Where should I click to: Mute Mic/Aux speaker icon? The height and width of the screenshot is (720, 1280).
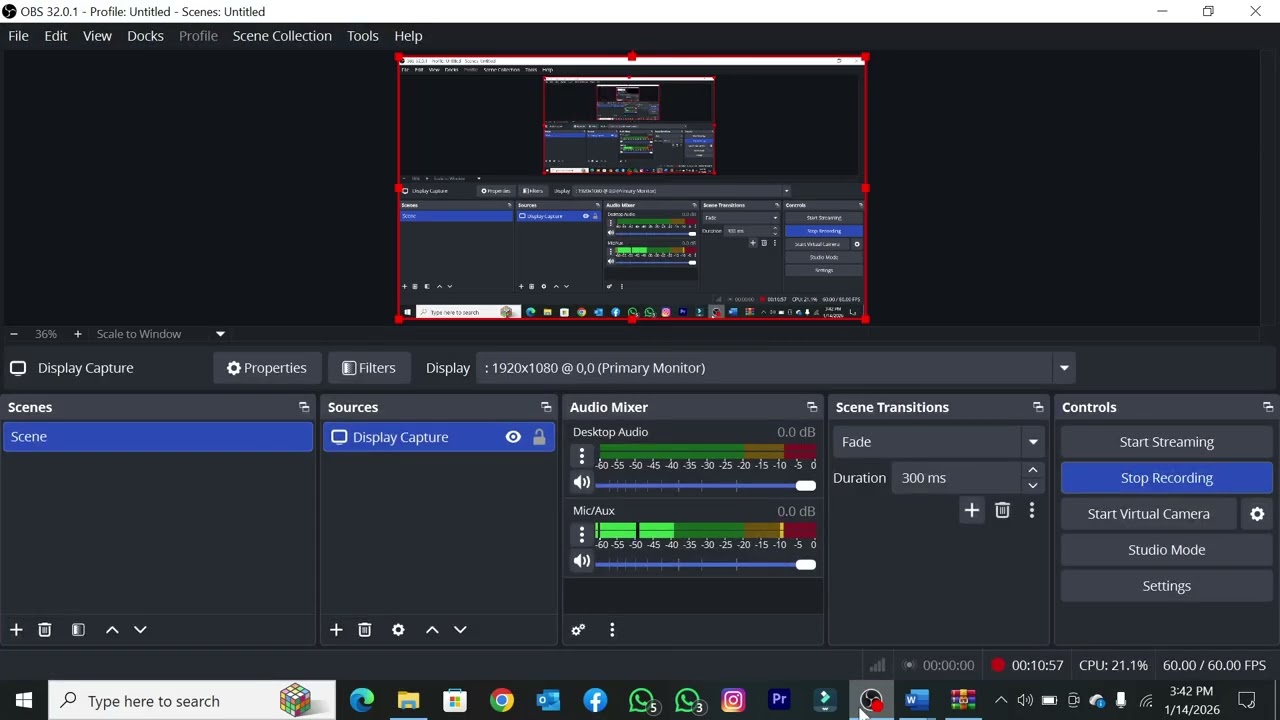click(582, 562)
